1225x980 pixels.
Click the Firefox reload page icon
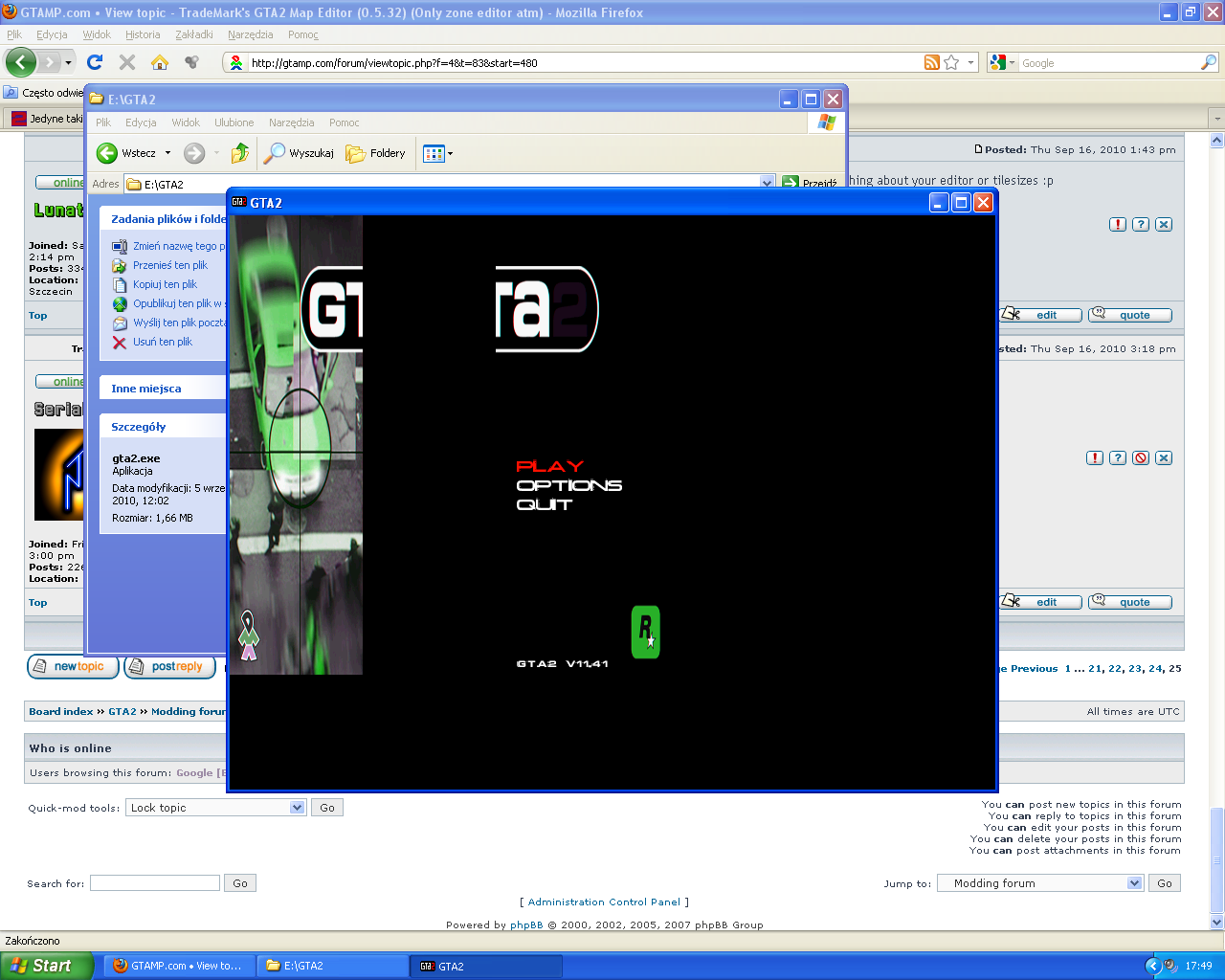[x=95, y=62]
